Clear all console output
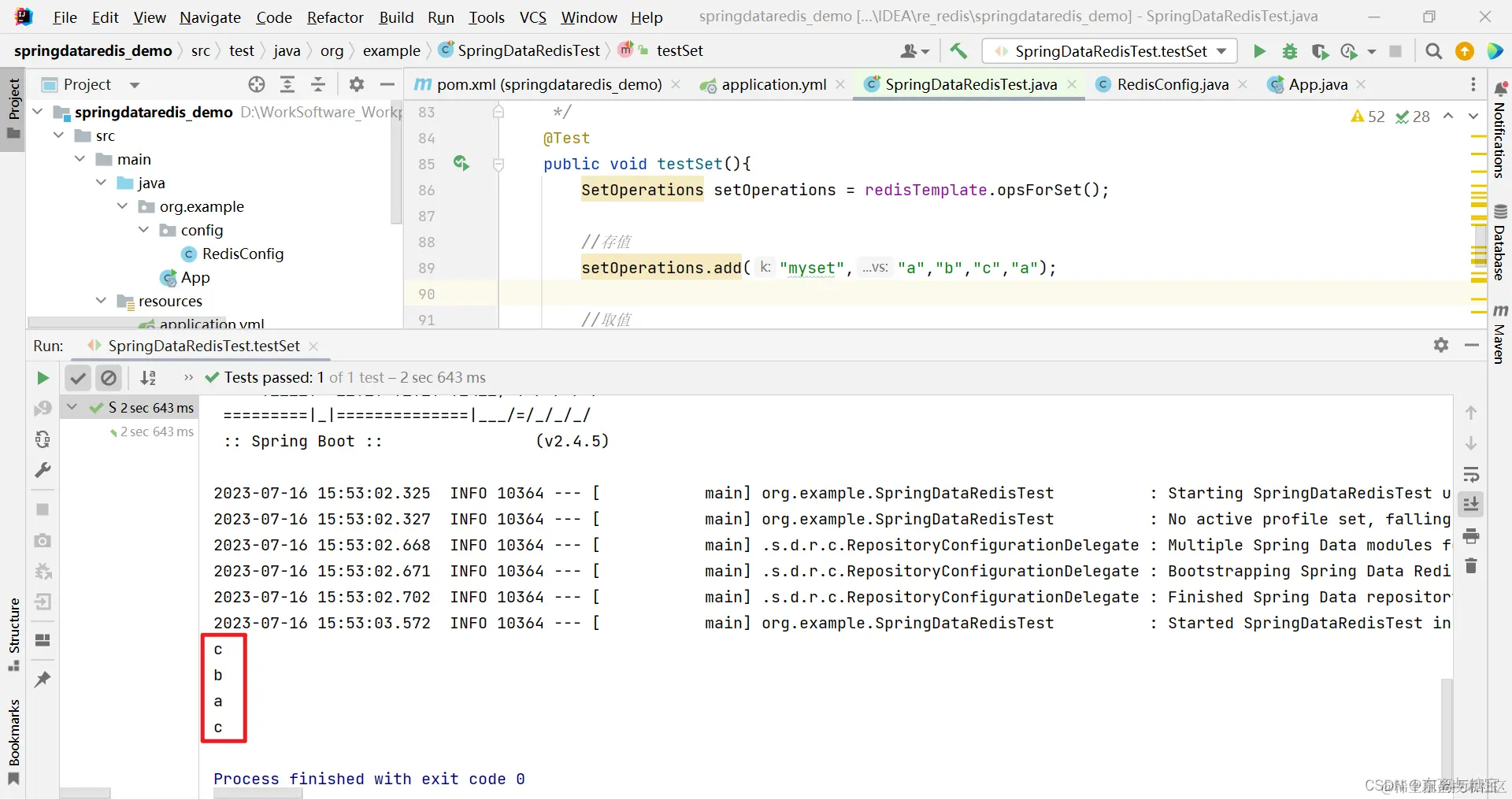 click(x=1471, y=566)
